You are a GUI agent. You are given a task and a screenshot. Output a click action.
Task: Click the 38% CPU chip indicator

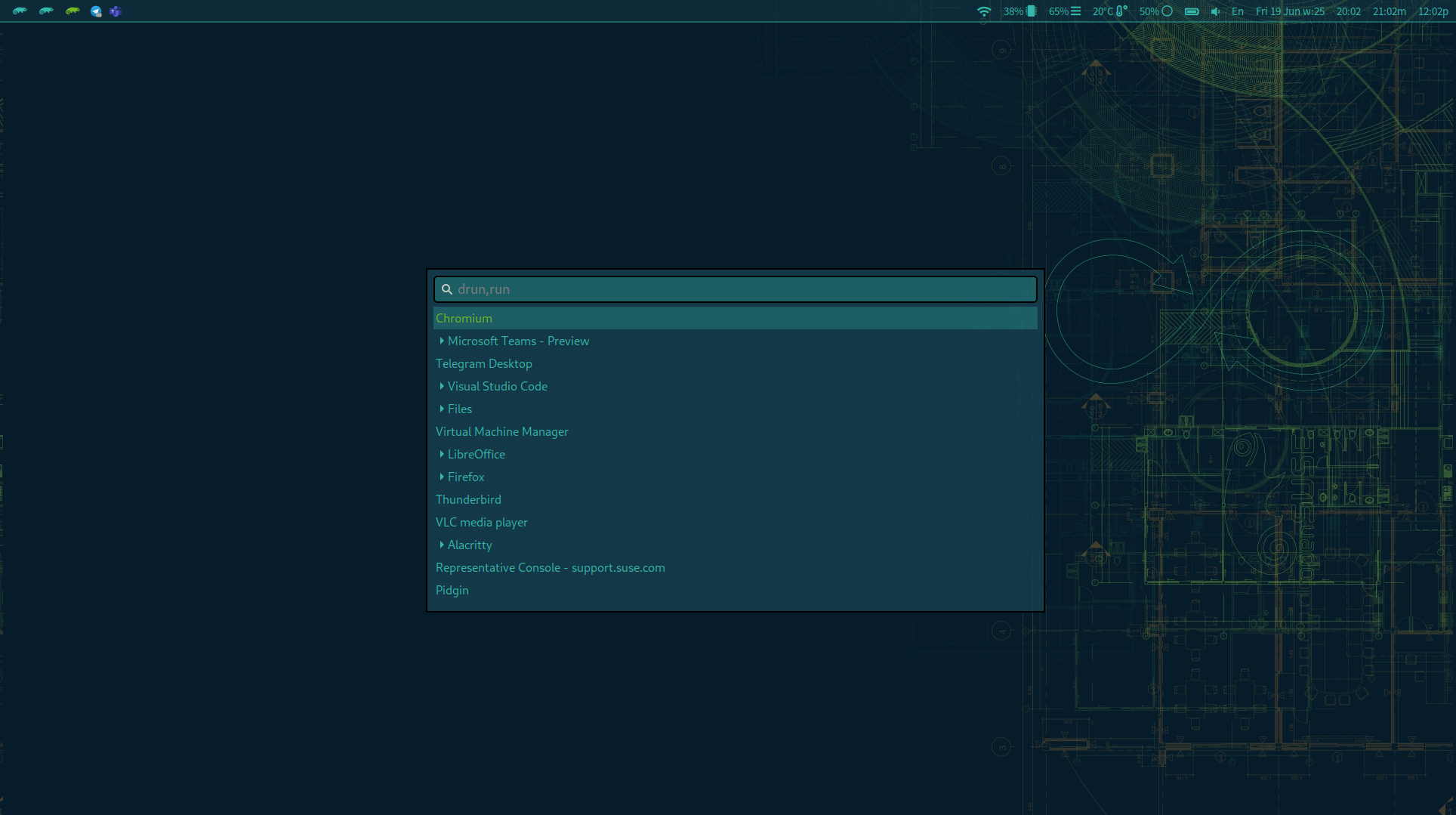click(x=1020, y=11)
